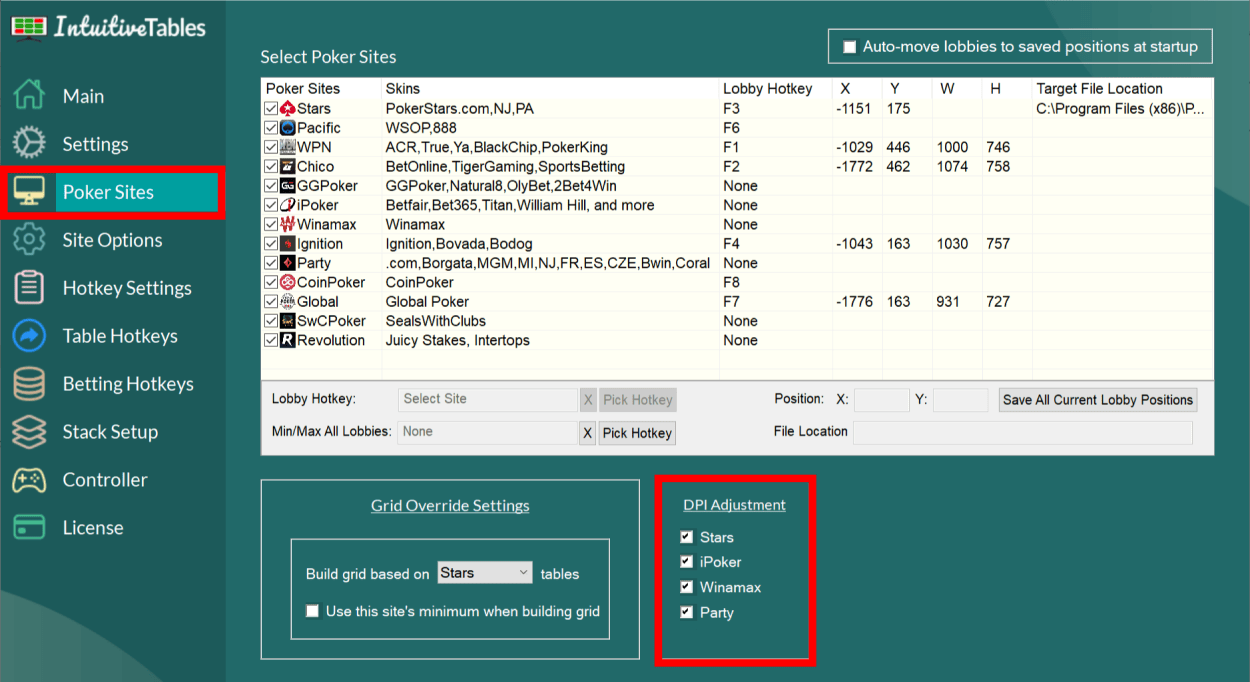Click the Pacific site logo icon
The height and width of the screenshot is (682, 1250).
pos(288,128)
